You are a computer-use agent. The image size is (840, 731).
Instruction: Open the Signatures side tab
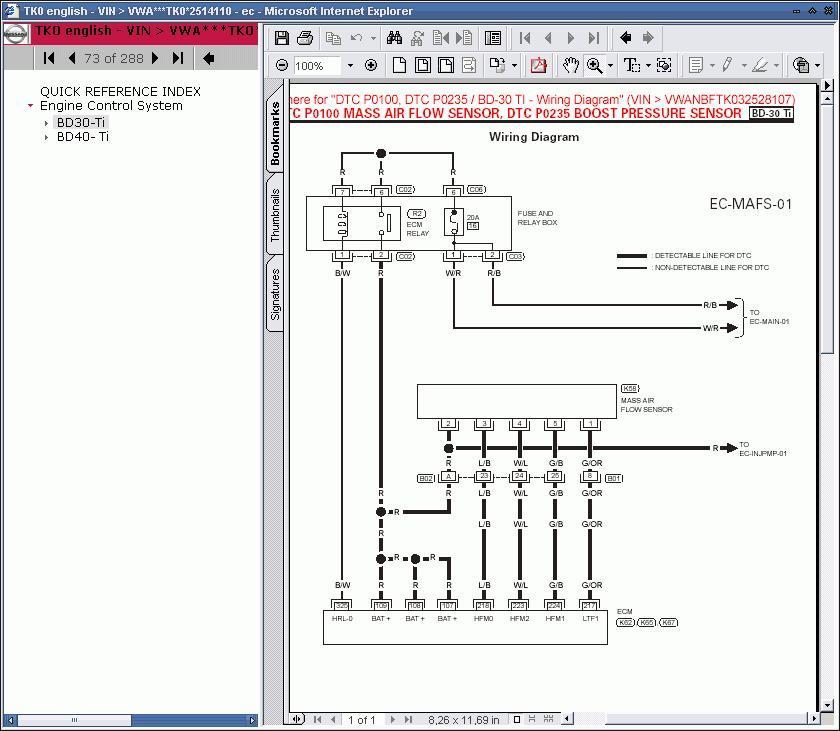[x=275, y=293]
